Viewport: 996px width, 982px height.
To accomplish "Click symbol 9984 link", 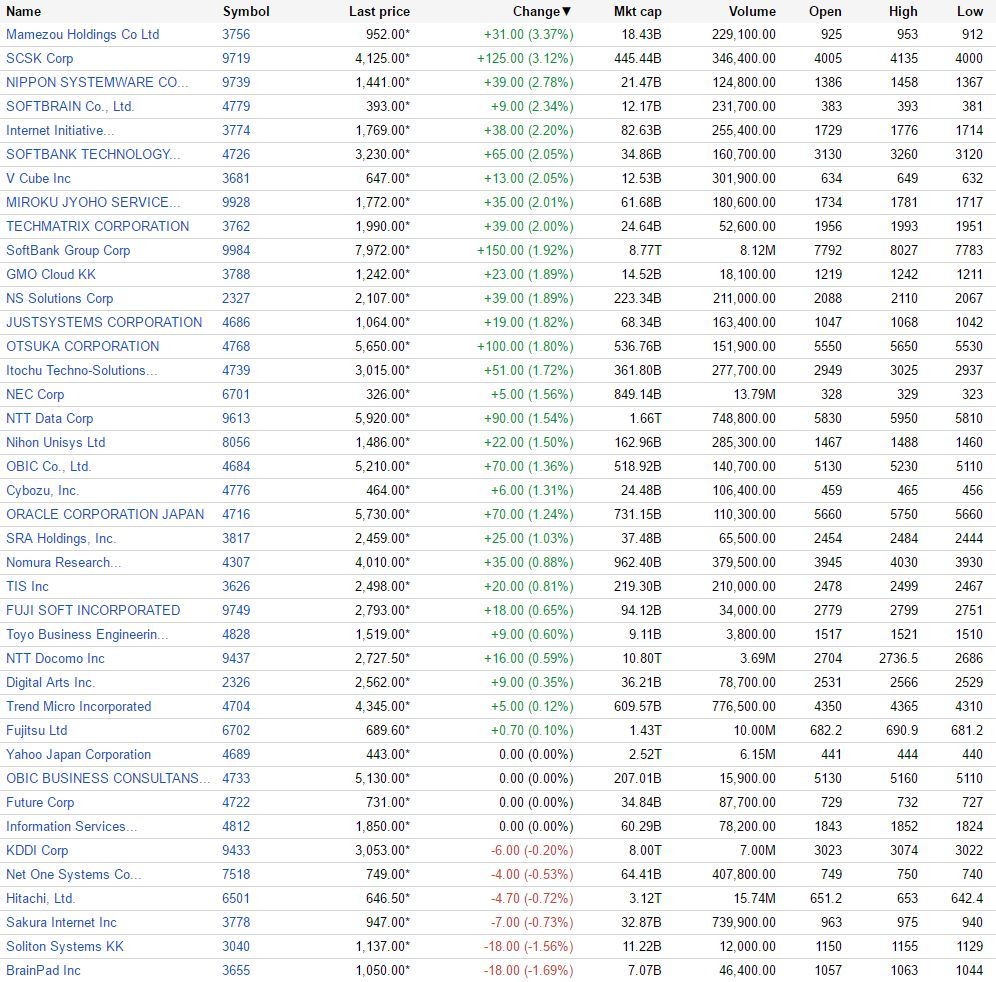I will tap(236, 250).
